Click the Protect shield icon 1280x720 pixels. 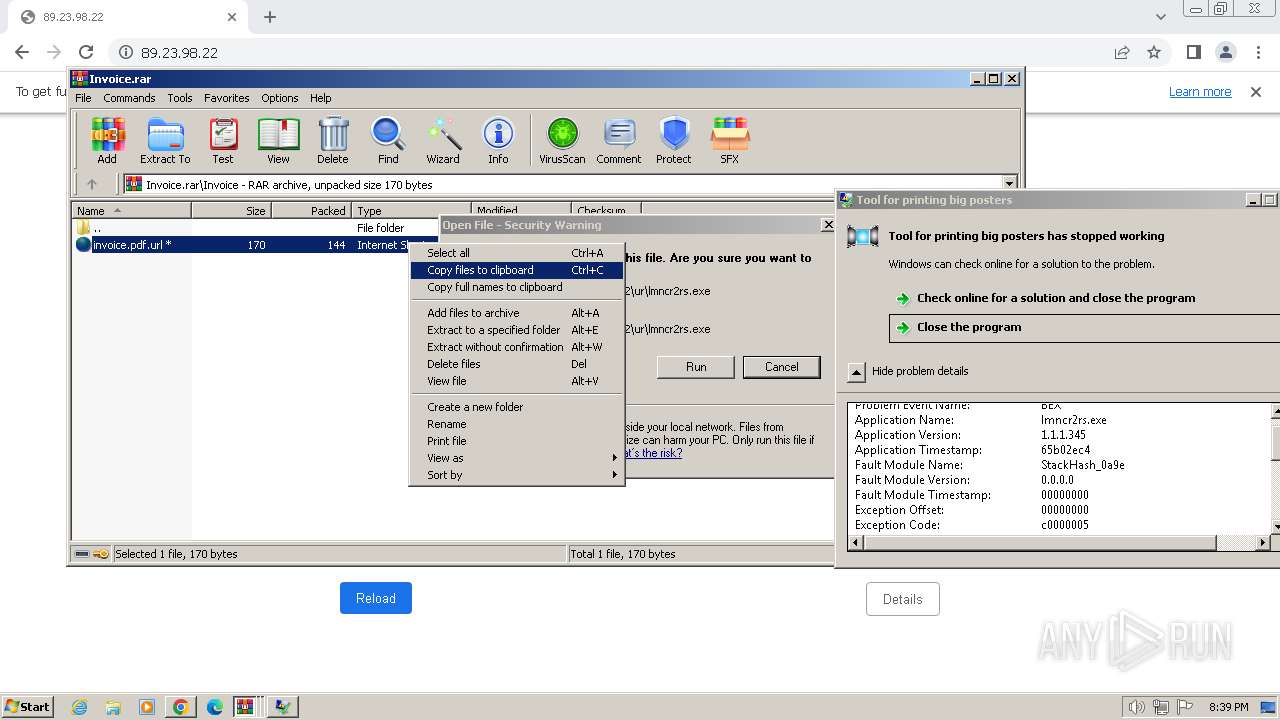pyautogui.click(x=674, y=140)
